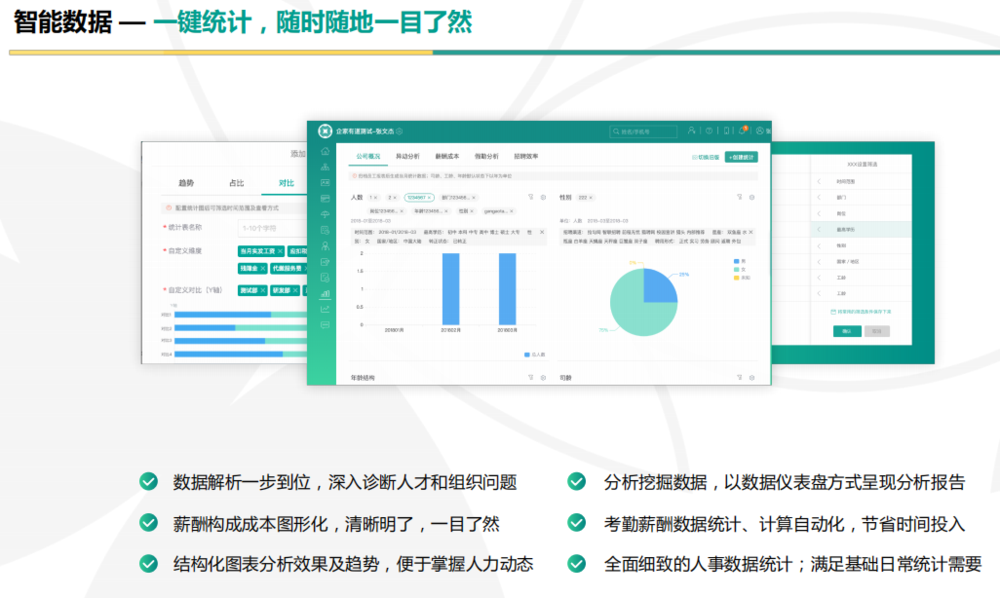Open settings gear in 性别 chart panel

(x=751, y=197)
